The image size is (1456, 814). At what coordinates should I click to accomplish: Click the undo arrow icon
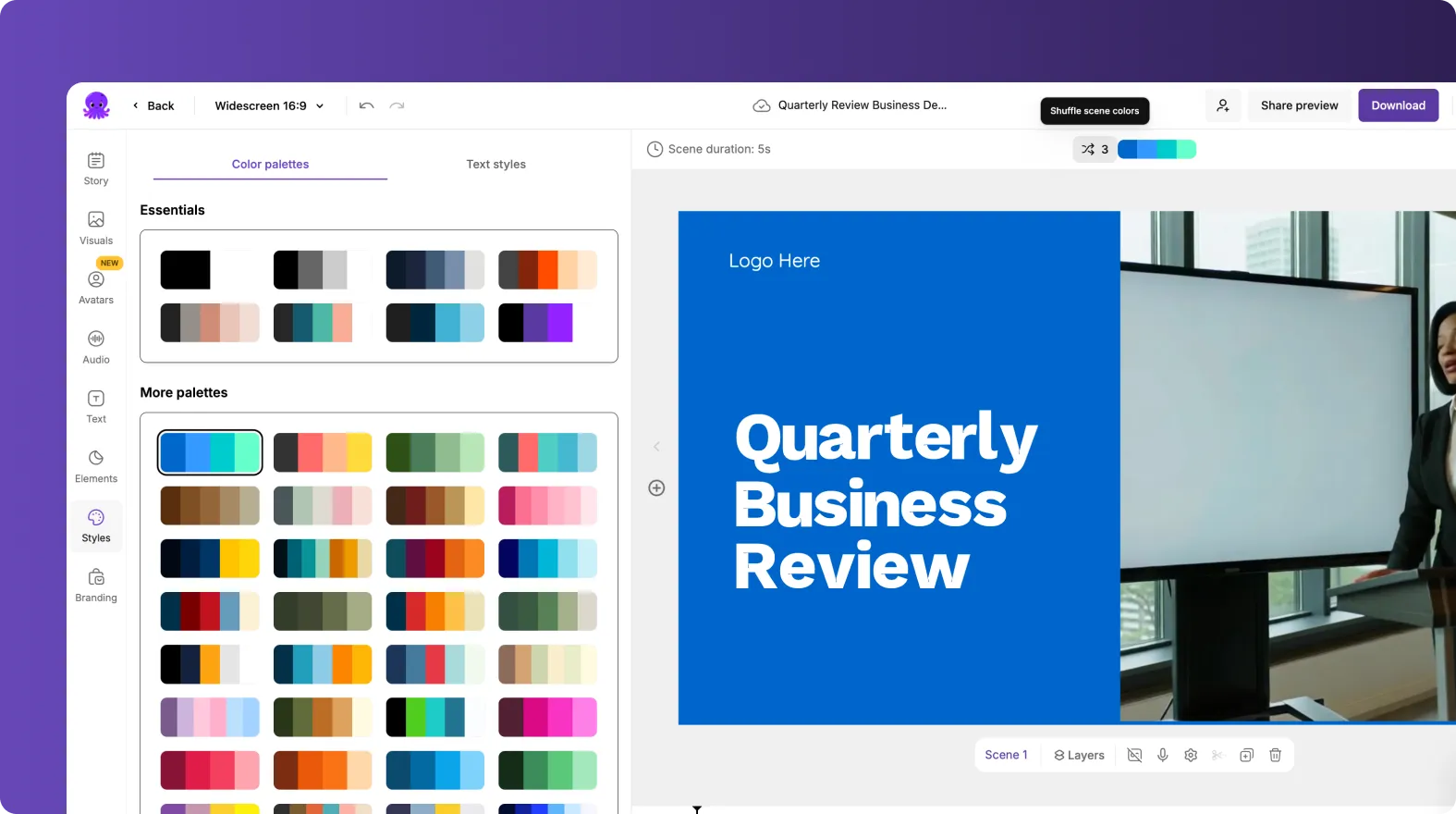[366, 105]
